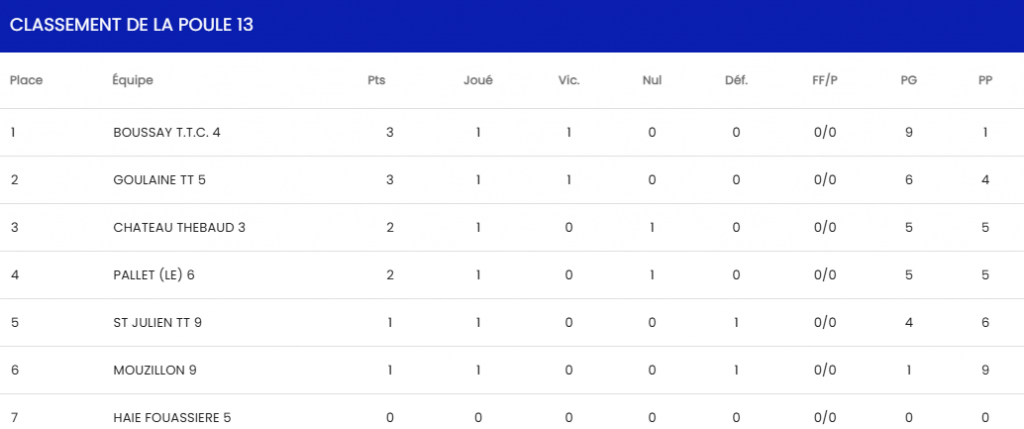Click the PALLET (LE) 6 team name
Image resolution: width=1024 pixels, height=429 pixels.
click(154, 275)
